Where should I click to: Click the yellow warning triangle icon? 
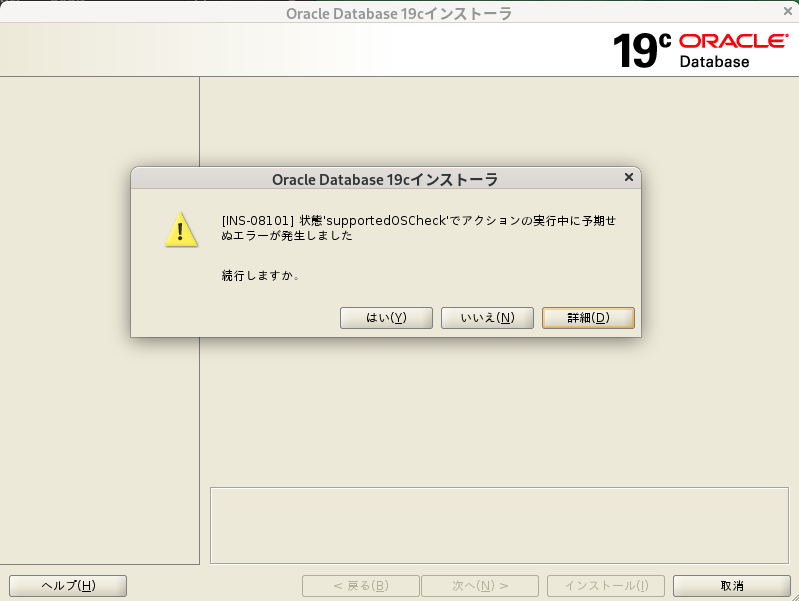pos(181,230)
